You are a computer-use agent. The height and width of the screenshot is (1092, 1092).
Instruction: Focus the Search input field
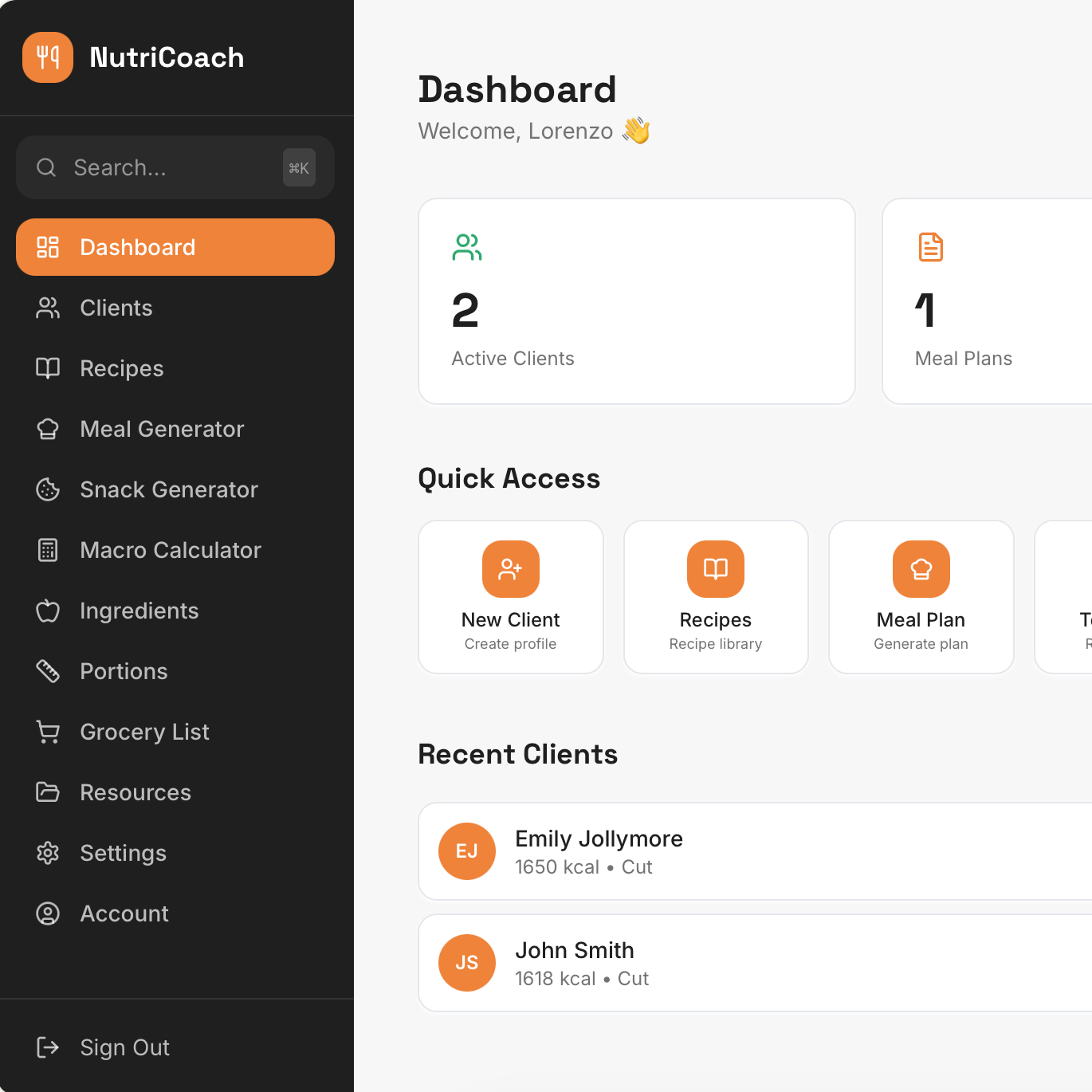click(x=167, y=167)
